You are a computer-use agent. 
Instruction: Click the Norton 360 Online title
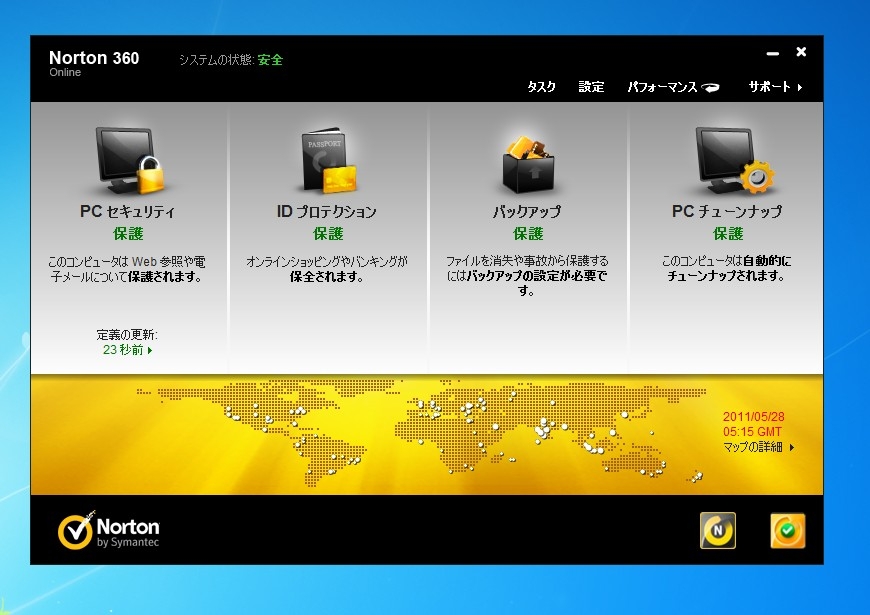click(94, 63)
